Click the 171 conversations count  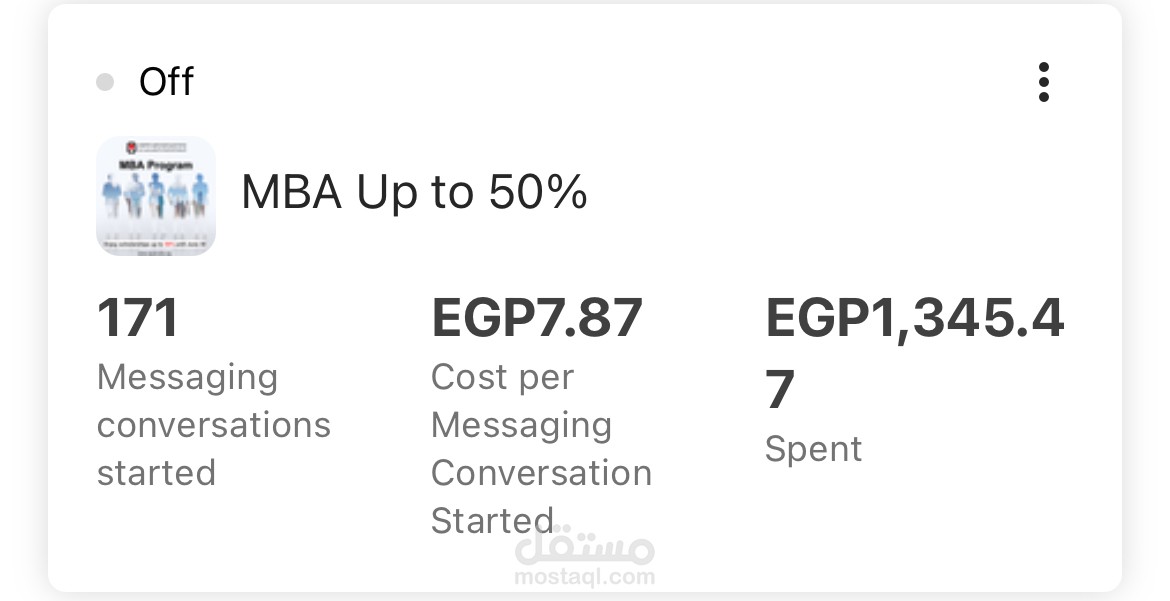138,319
